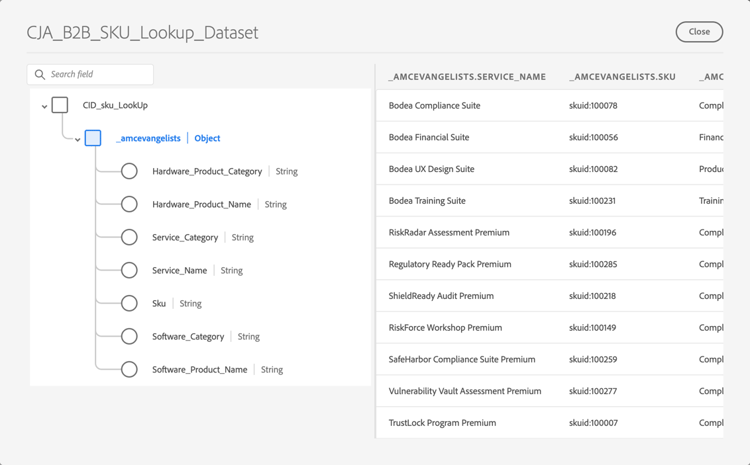This screenshot has height=465, width=750.
Task: Collapse the _amcevangelists object node
Action: (x=78, y=139)
